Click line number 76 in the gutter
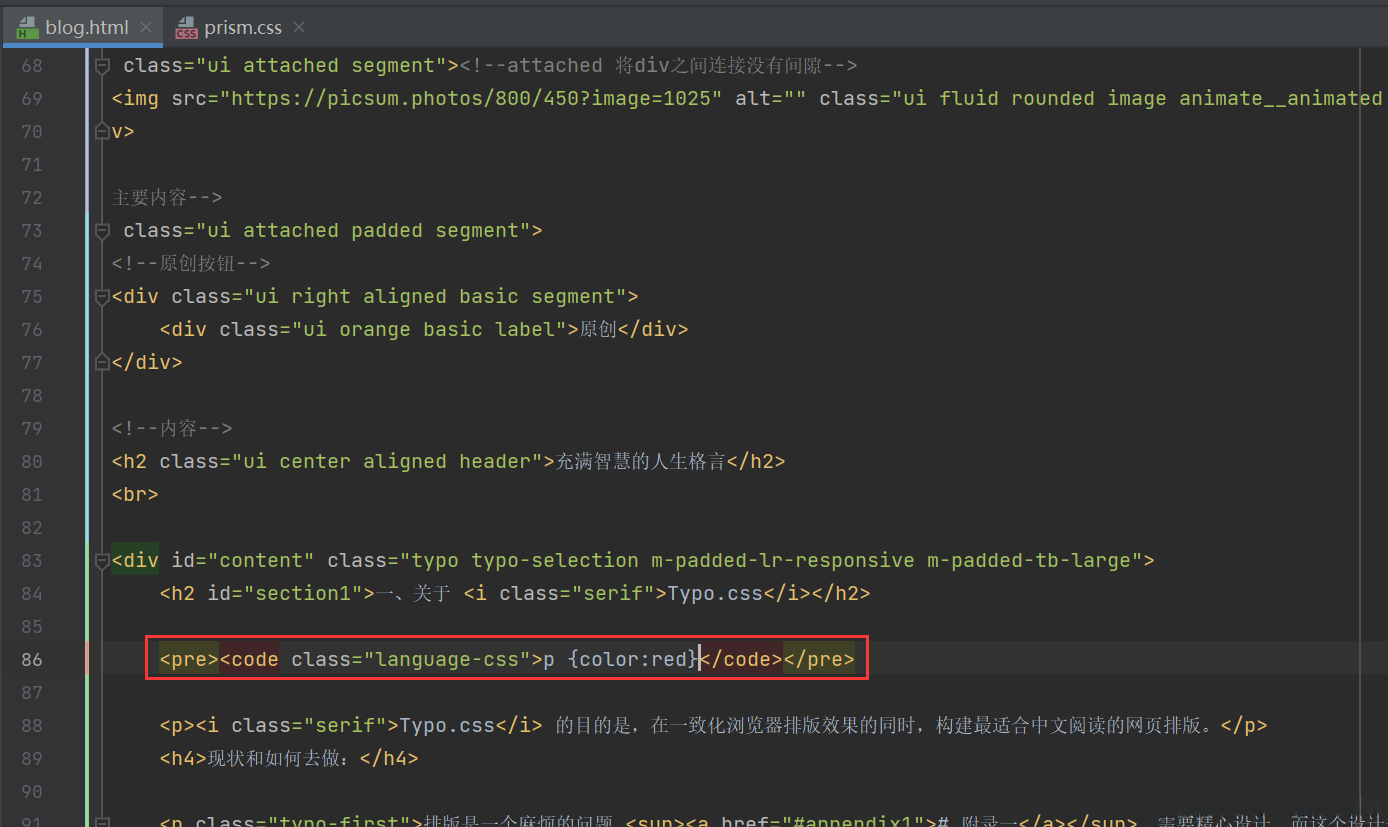 tap(32, 330)
